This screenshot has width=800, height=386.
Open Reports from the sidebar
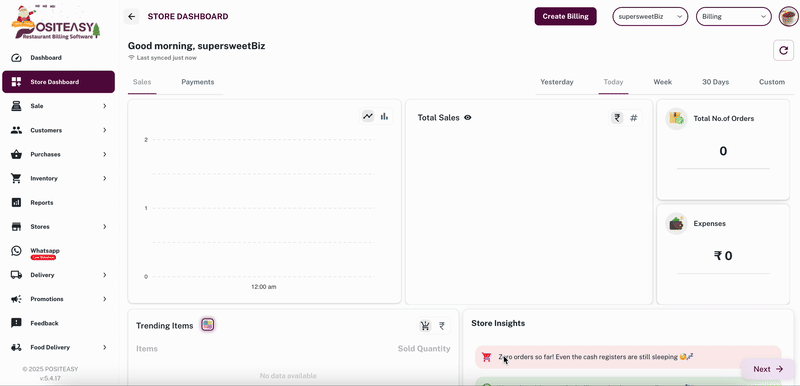click(58, 202)
